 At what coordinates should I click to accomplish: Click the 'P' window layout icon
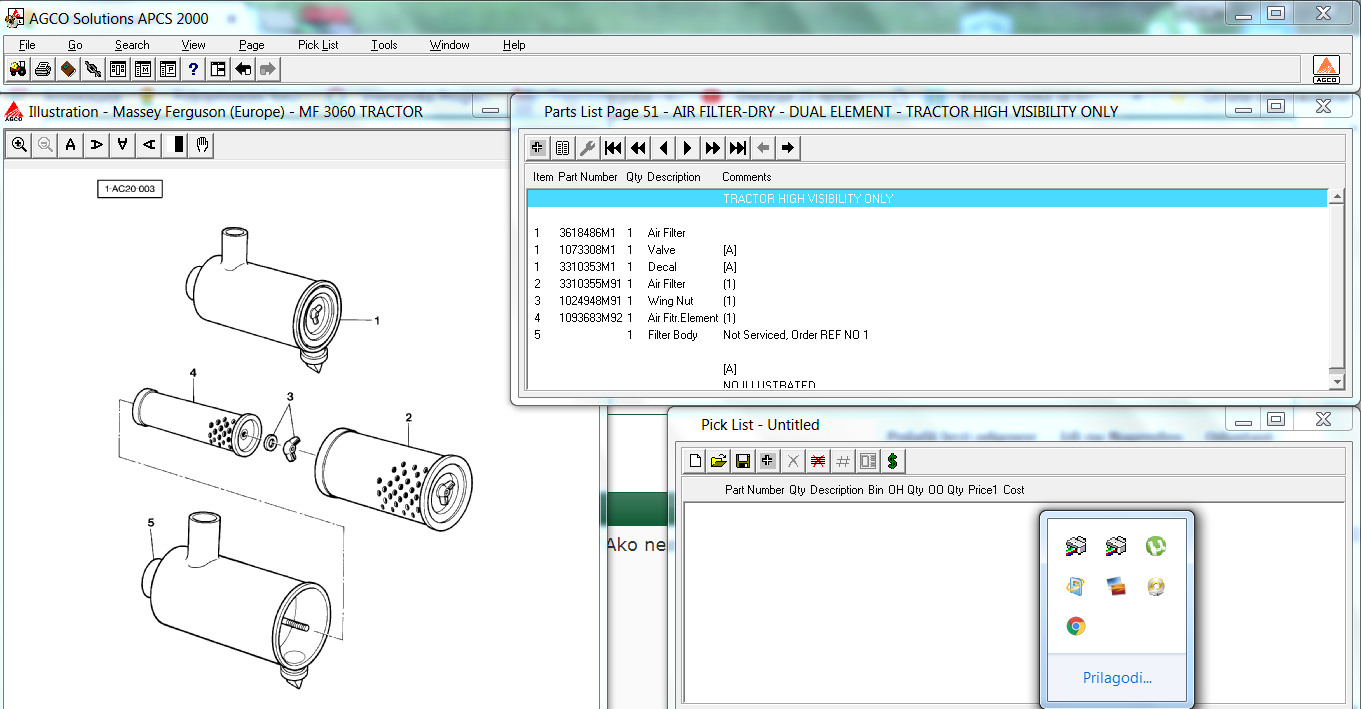point(168,69)
